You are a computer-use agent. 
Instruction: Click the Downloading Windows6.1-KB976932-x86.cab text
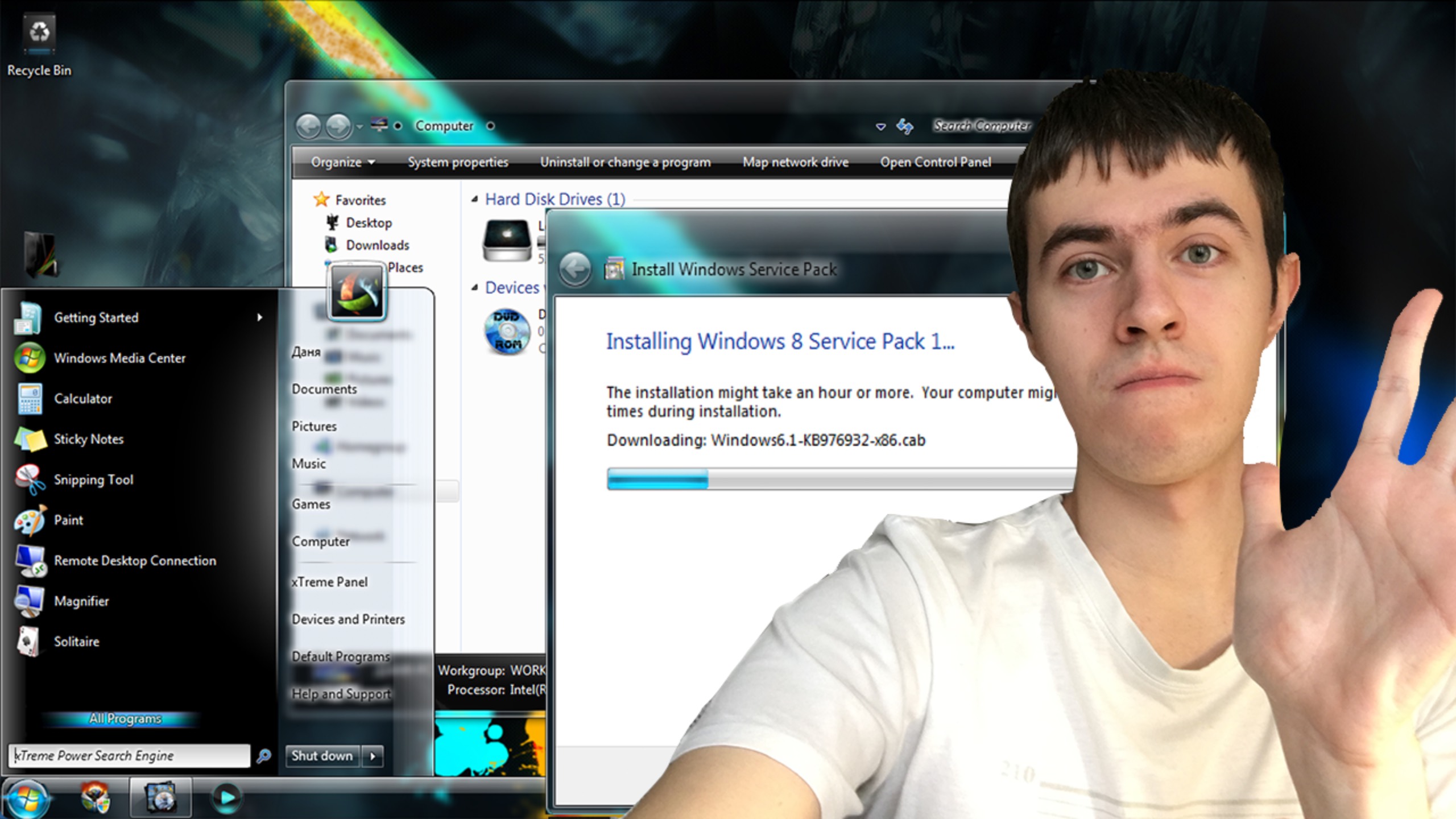(766, 441)
